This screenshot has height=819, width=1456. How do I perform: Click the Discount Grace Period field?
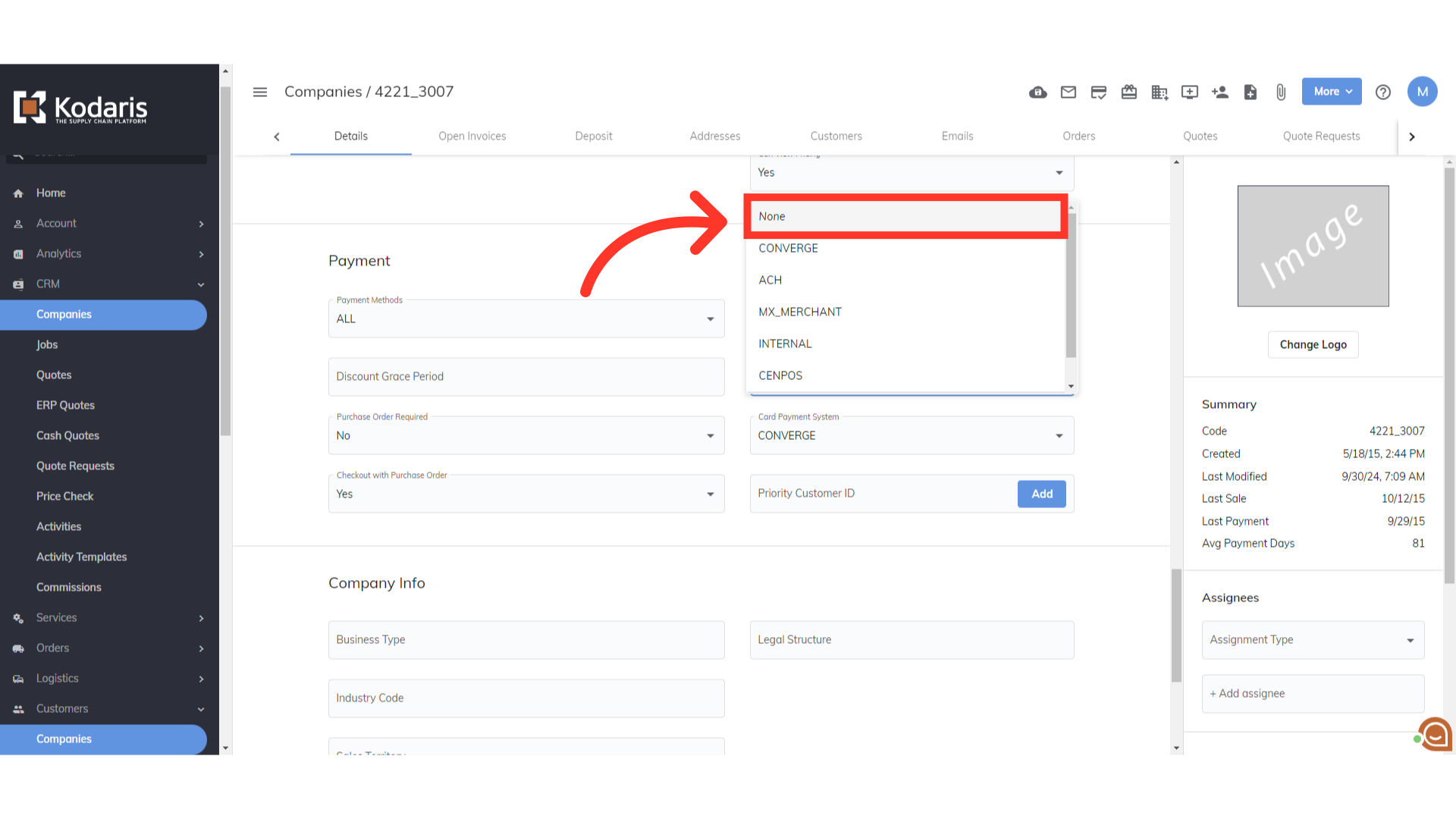coord(526,377)
